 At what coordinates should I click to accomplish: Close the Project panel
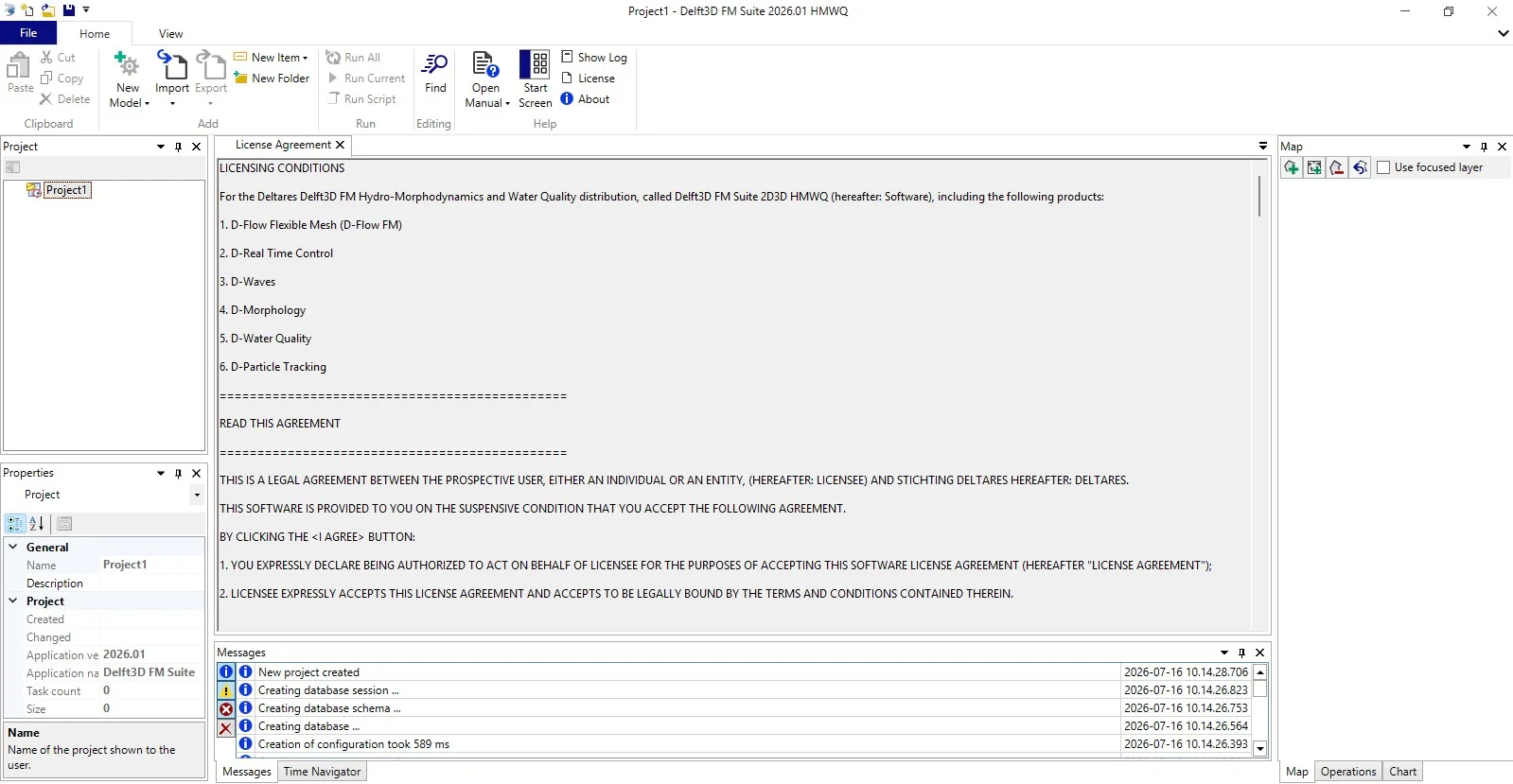197,147
